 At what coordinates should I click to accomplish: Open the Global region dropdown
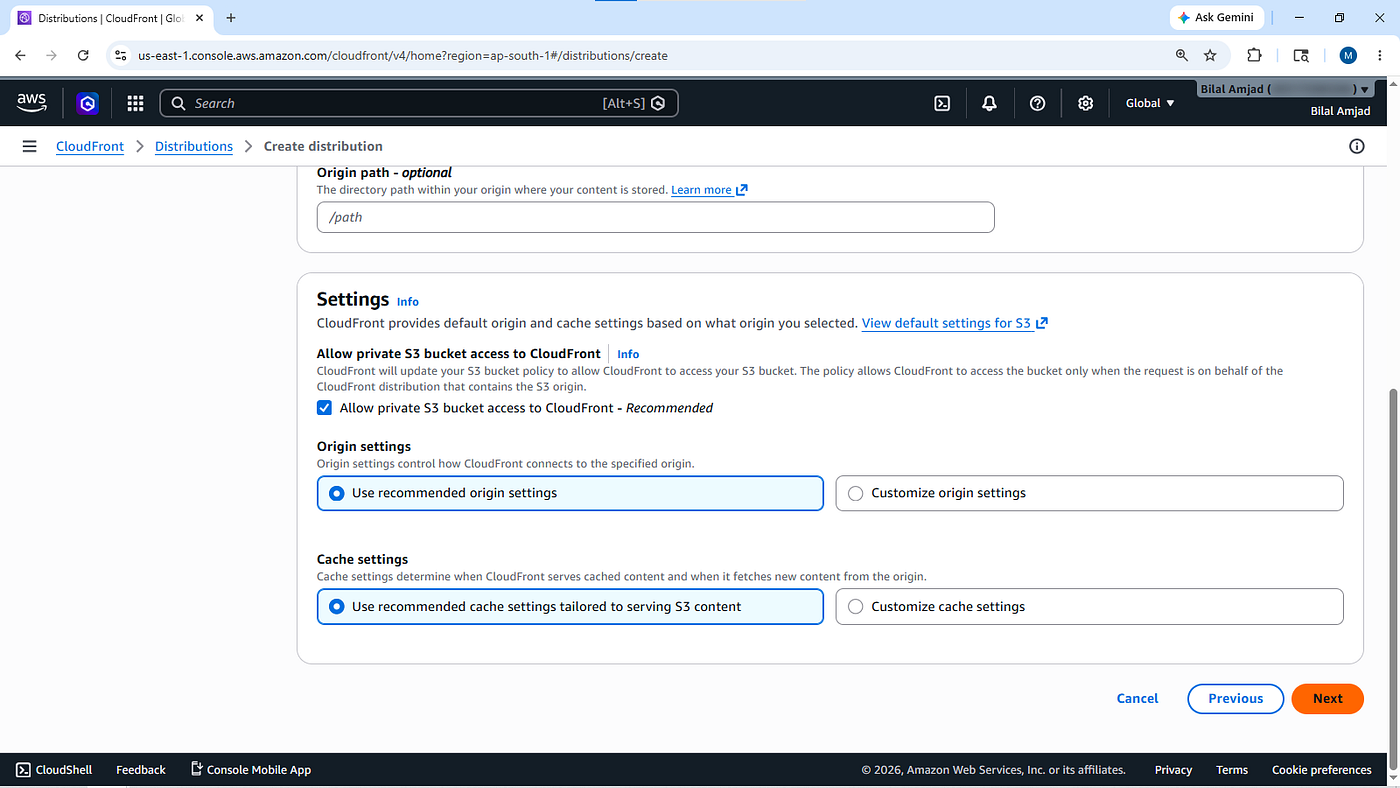coord(1150,103)
